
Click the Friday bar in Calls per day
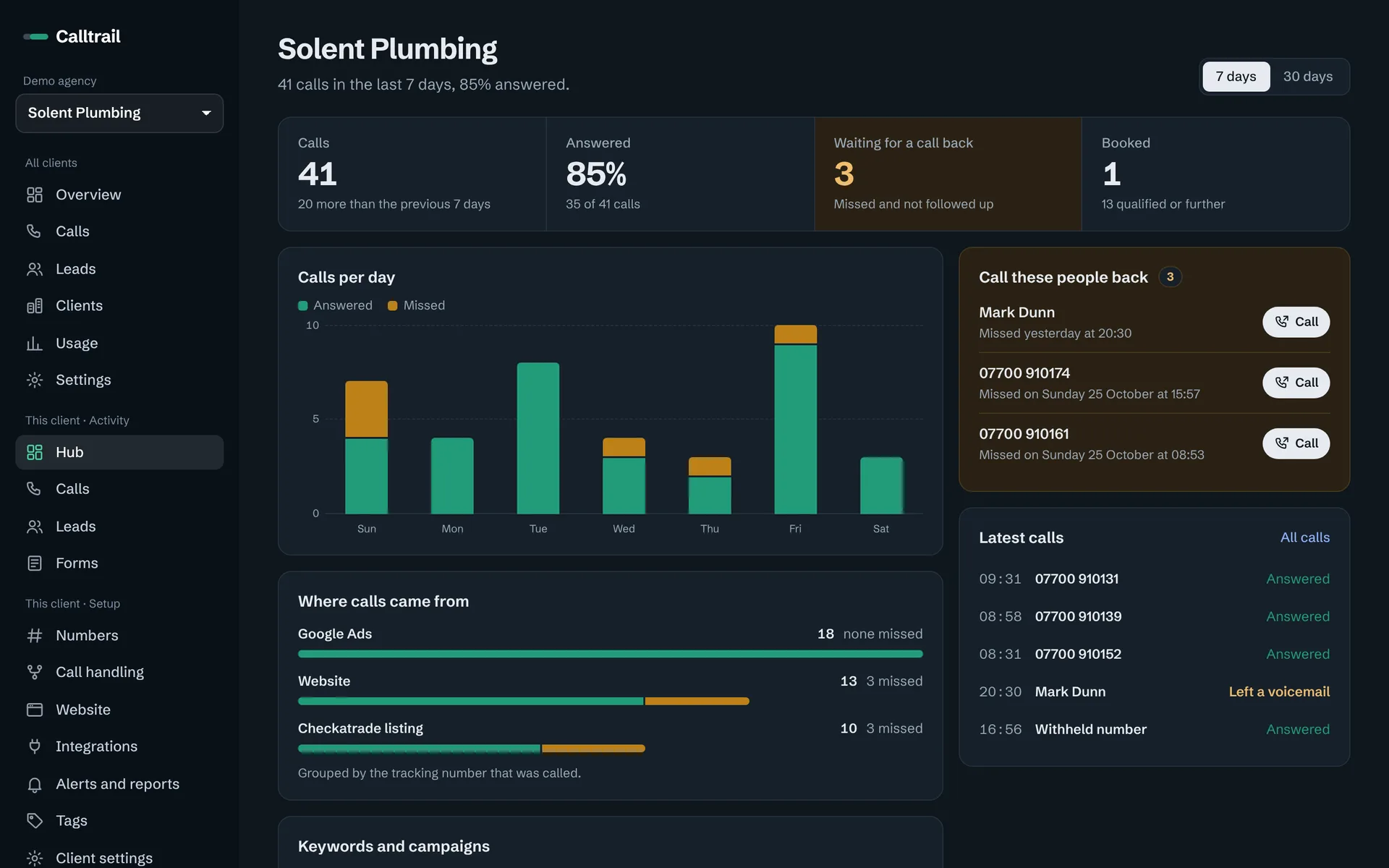[795, 420]
